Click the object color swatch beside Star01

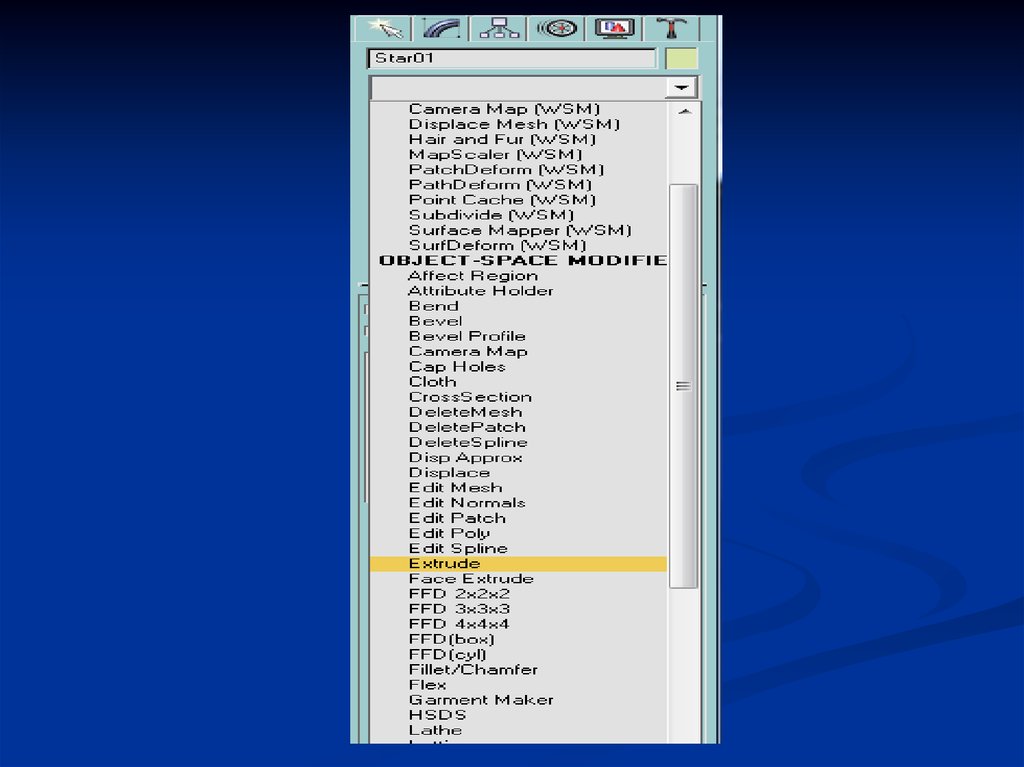pyautogui.click(x=681, y=59)
